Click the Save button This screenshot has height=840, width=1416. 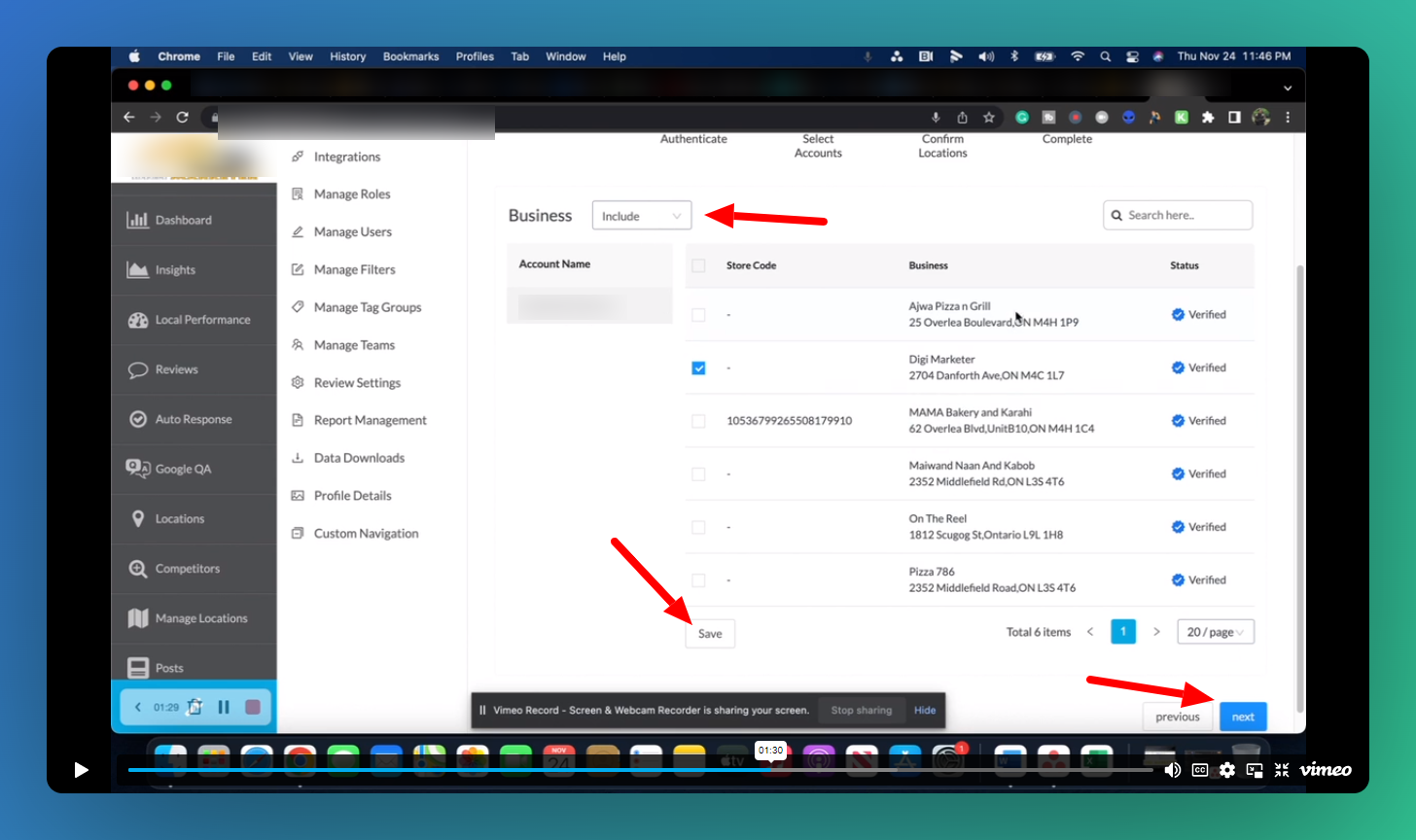[710, 634]
